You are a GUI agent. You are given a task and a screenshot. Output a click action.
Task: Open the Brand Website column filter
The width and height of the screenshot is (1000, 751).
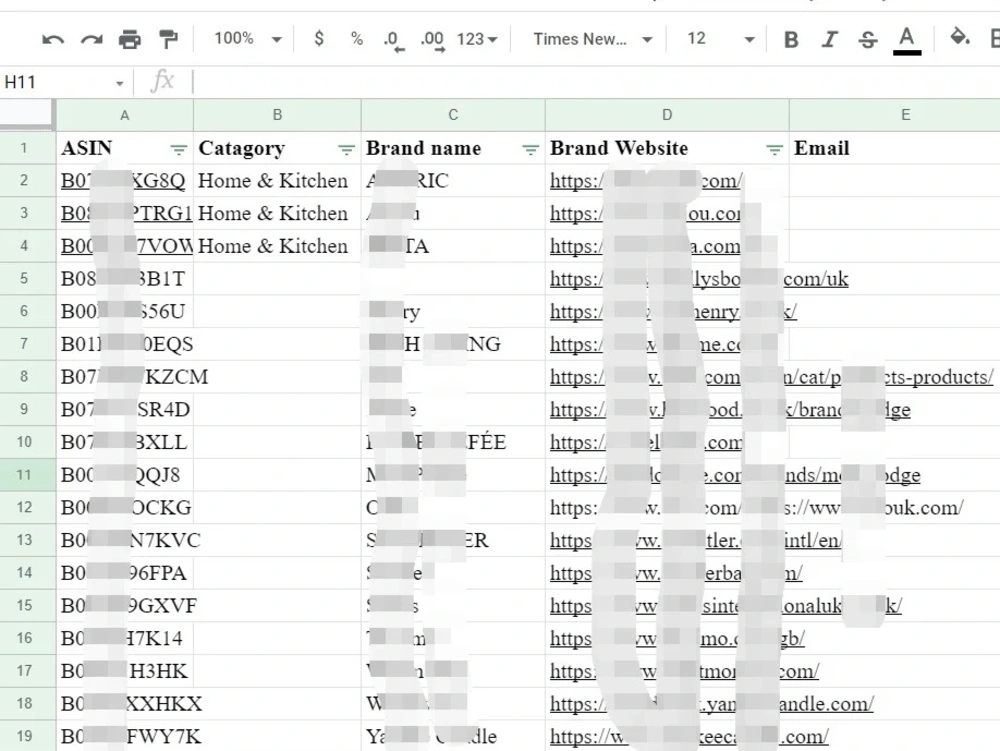tap(774, 150)
